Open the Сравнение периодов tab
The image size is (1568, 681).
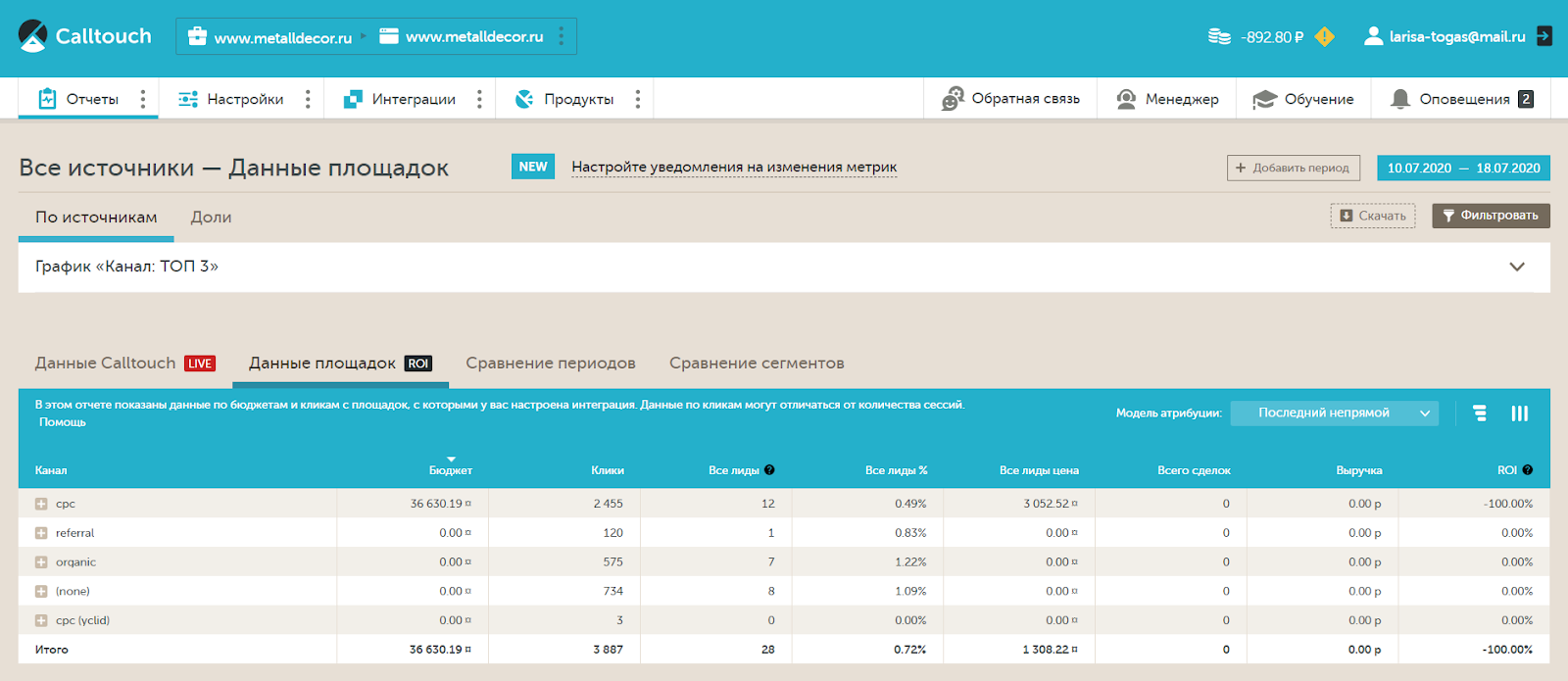[550, 364]
